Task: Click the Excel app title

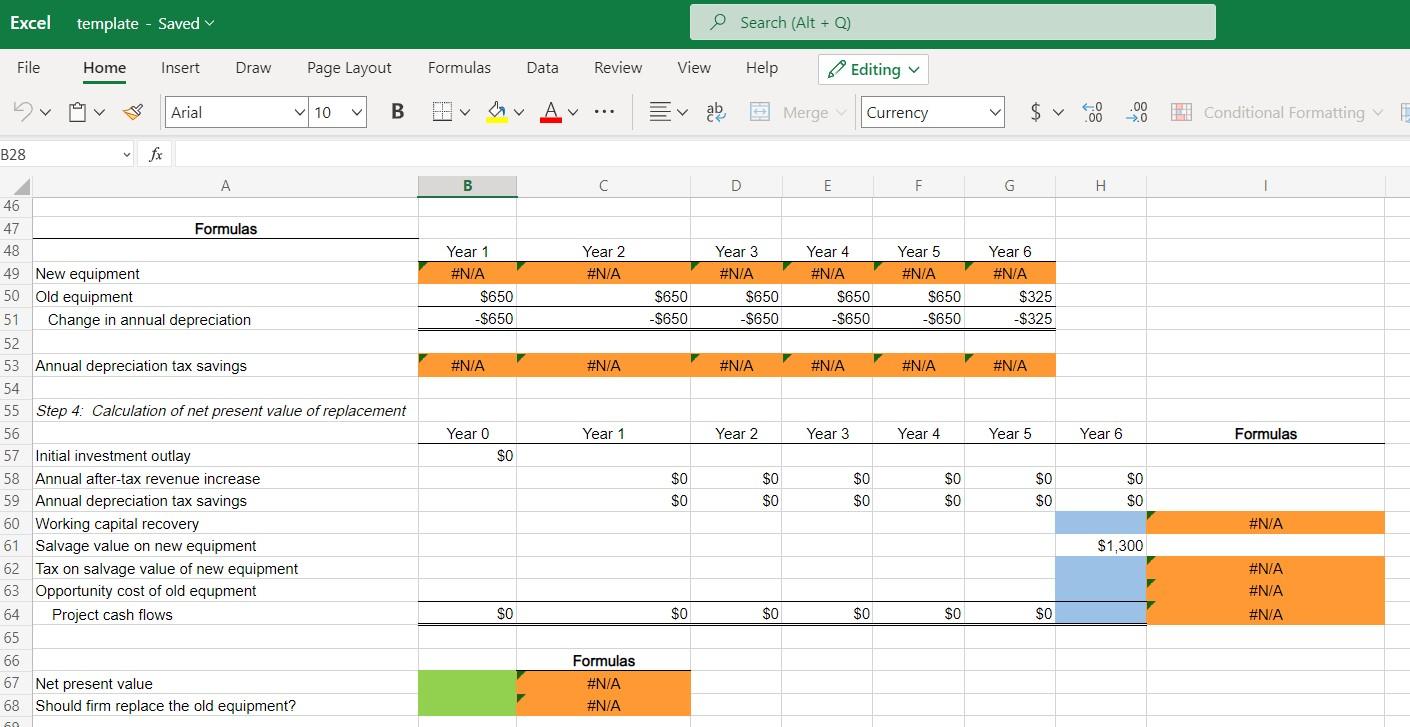Action: (x=30, y=22)
